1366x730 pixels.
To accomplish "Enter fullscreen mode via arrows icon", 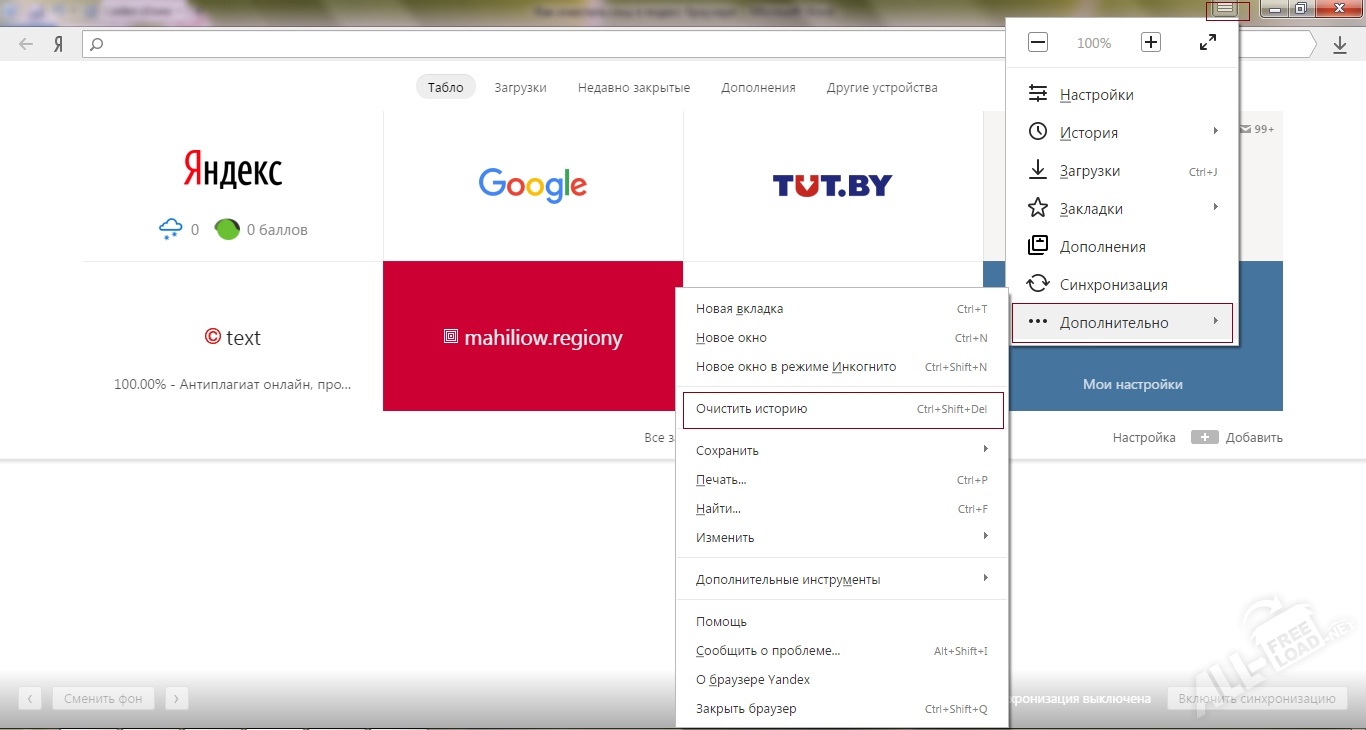I will point(1208,43).
